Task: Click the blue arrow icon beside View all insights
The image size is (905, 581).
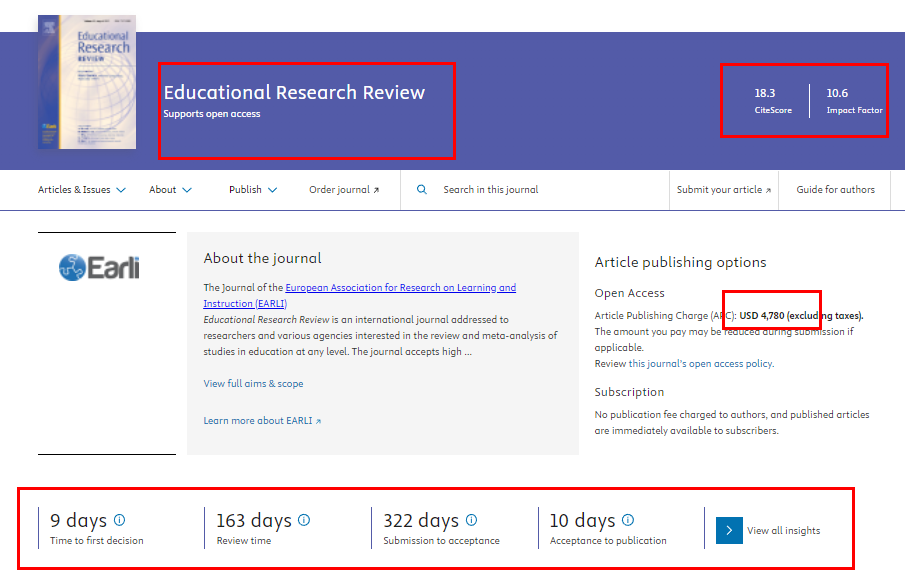Action: point(728,529)
